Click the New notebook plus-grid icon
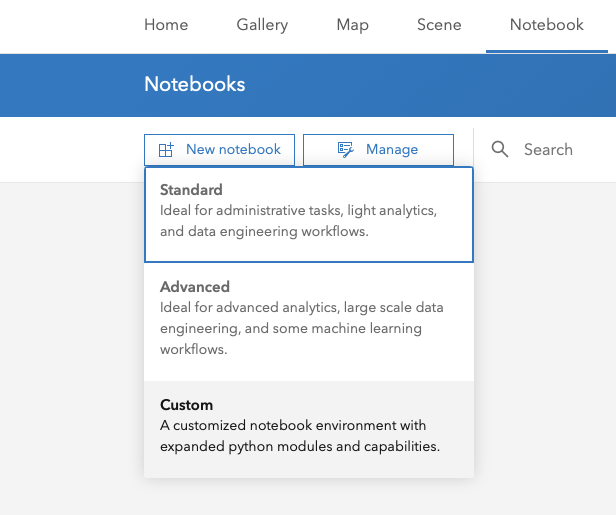This screenshot has height=515, width=616. pos(166,149)
